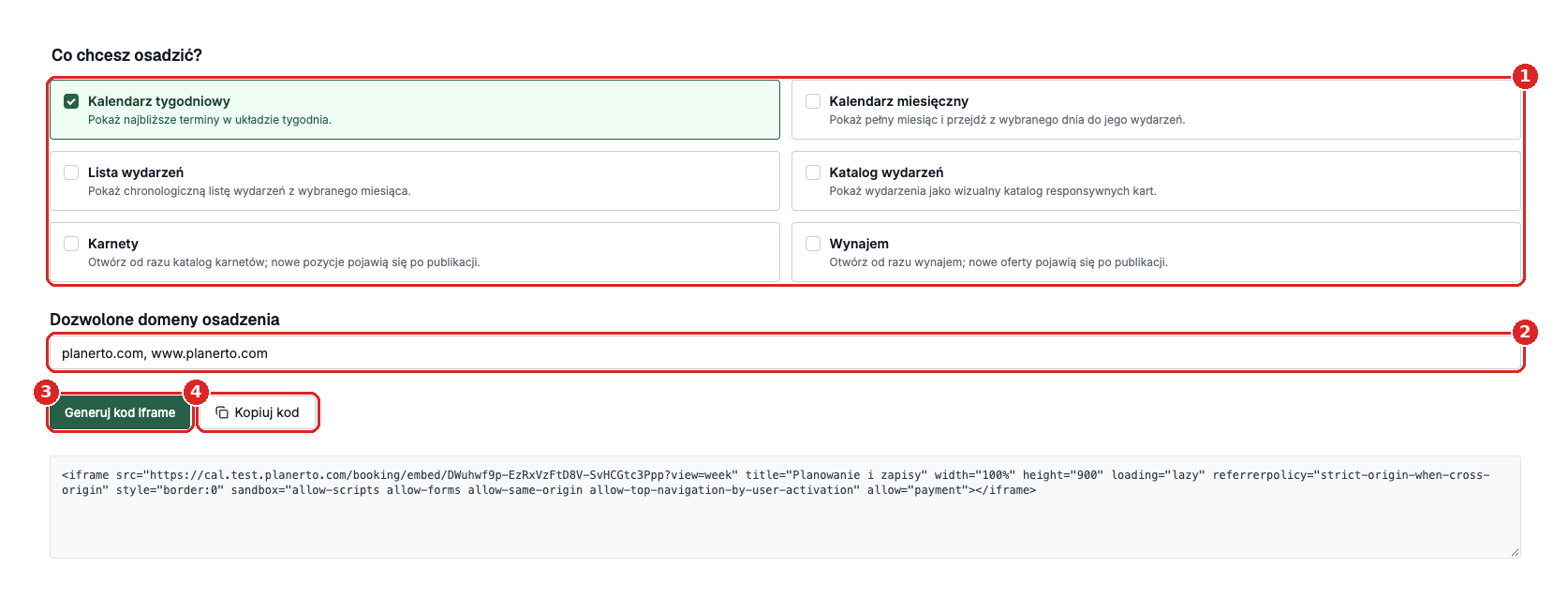Click the 'Dozwolone domeny osadzenia' label

(165, 320)
